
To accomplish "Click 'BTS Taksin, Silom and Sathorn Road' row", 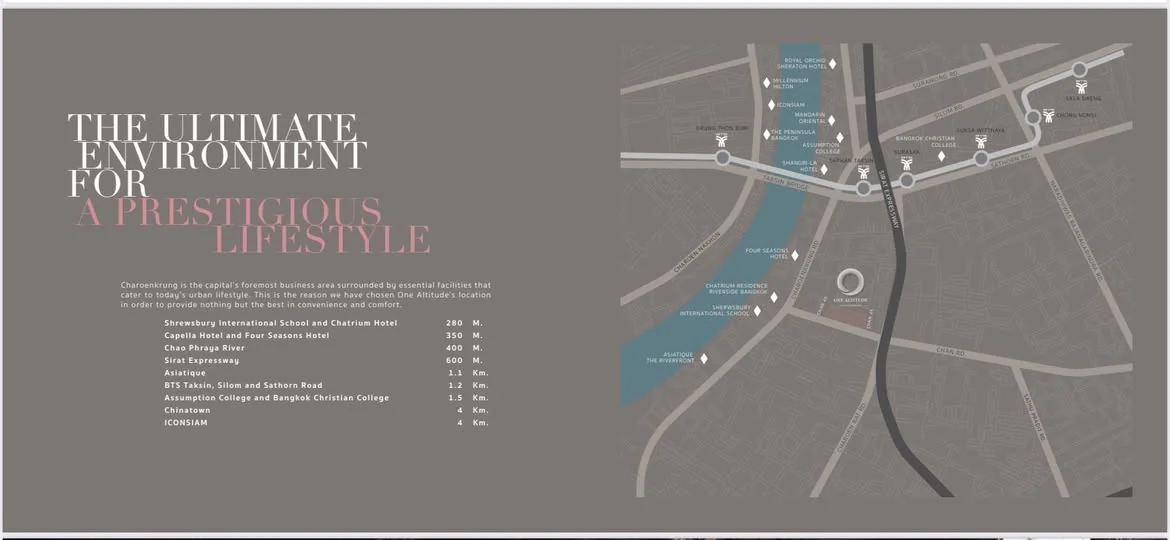I will (x=326, y=385).
